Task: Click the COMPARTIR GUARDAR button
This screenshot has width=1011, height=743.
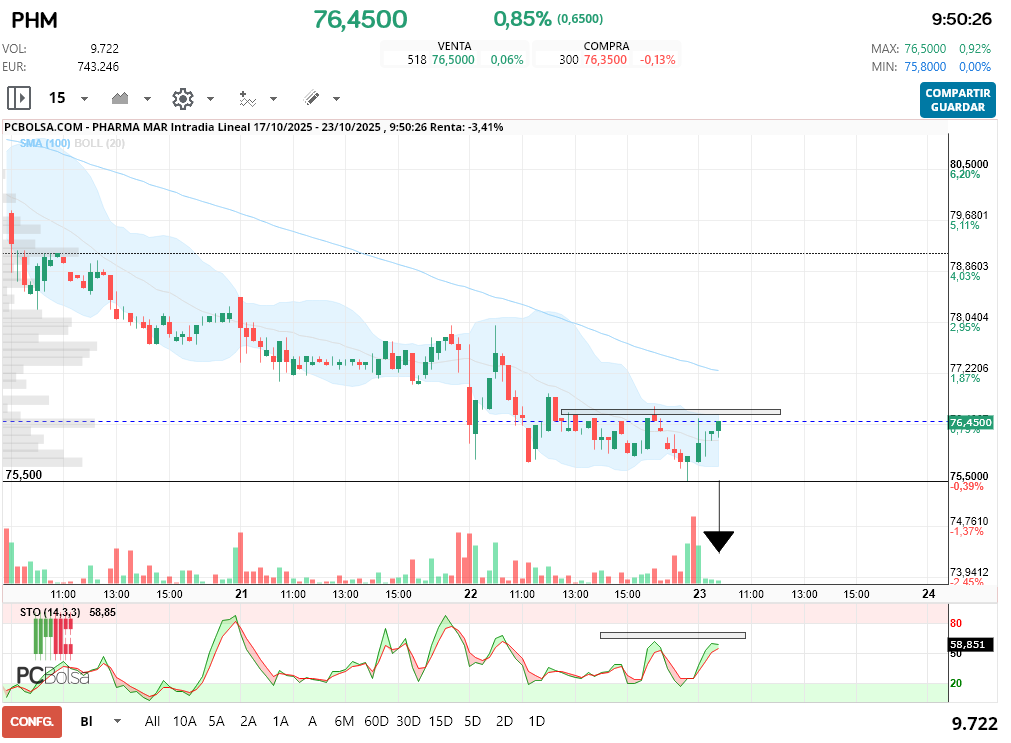Action: point(957,100)
